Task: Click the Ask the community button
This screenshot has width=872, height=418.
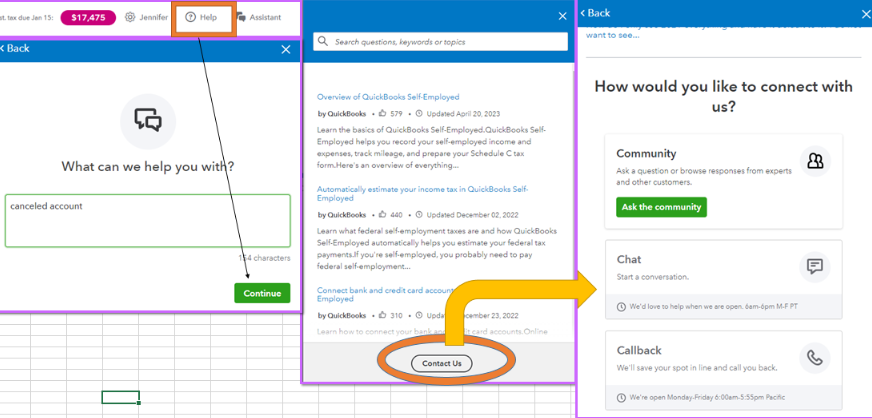Action: (661, 207)
